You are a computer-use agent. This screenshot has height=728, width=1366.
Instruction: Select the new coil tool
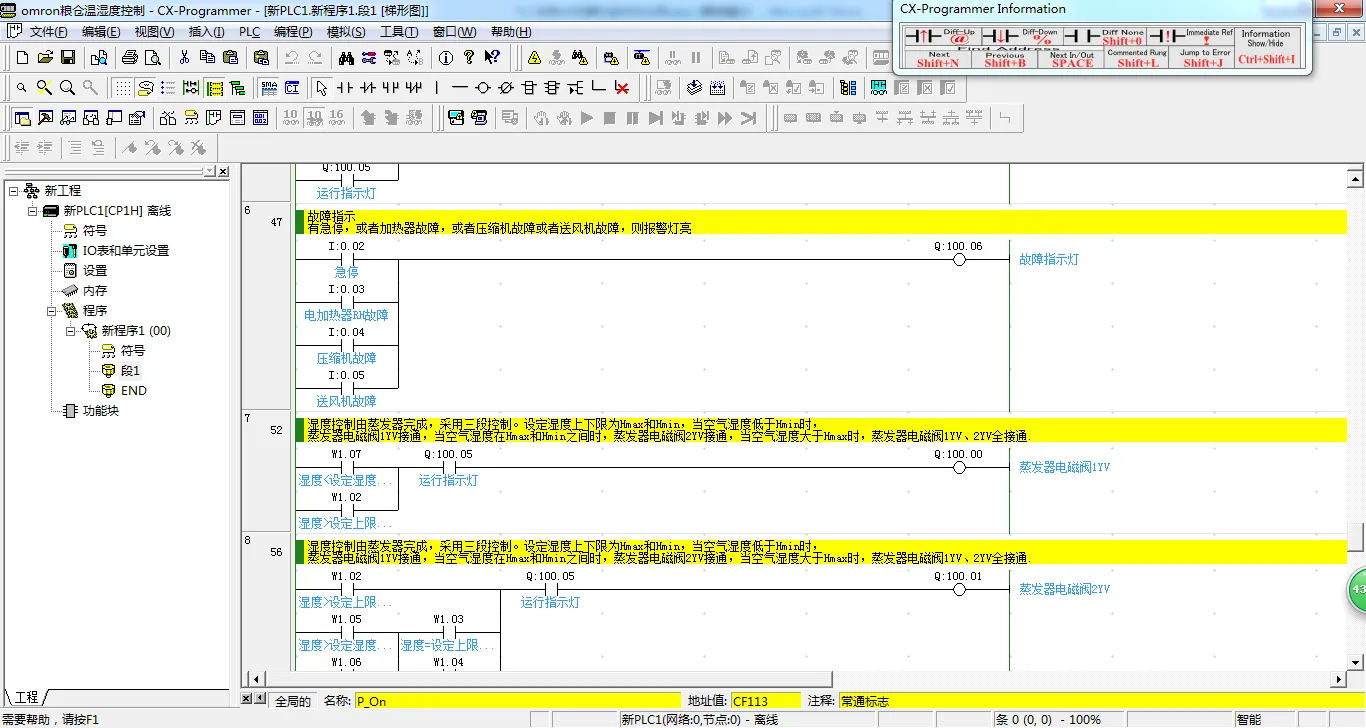(482, 88)
